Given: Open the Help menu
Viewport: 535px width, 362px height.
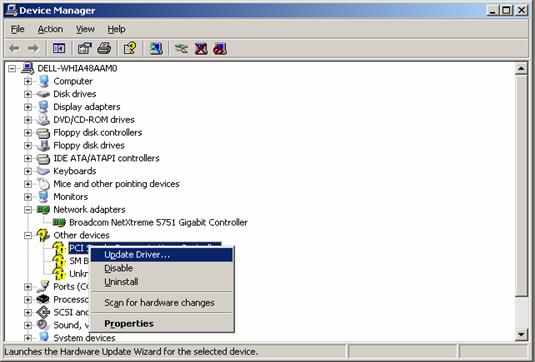Looking at the screenshot, I should (116, 29).
